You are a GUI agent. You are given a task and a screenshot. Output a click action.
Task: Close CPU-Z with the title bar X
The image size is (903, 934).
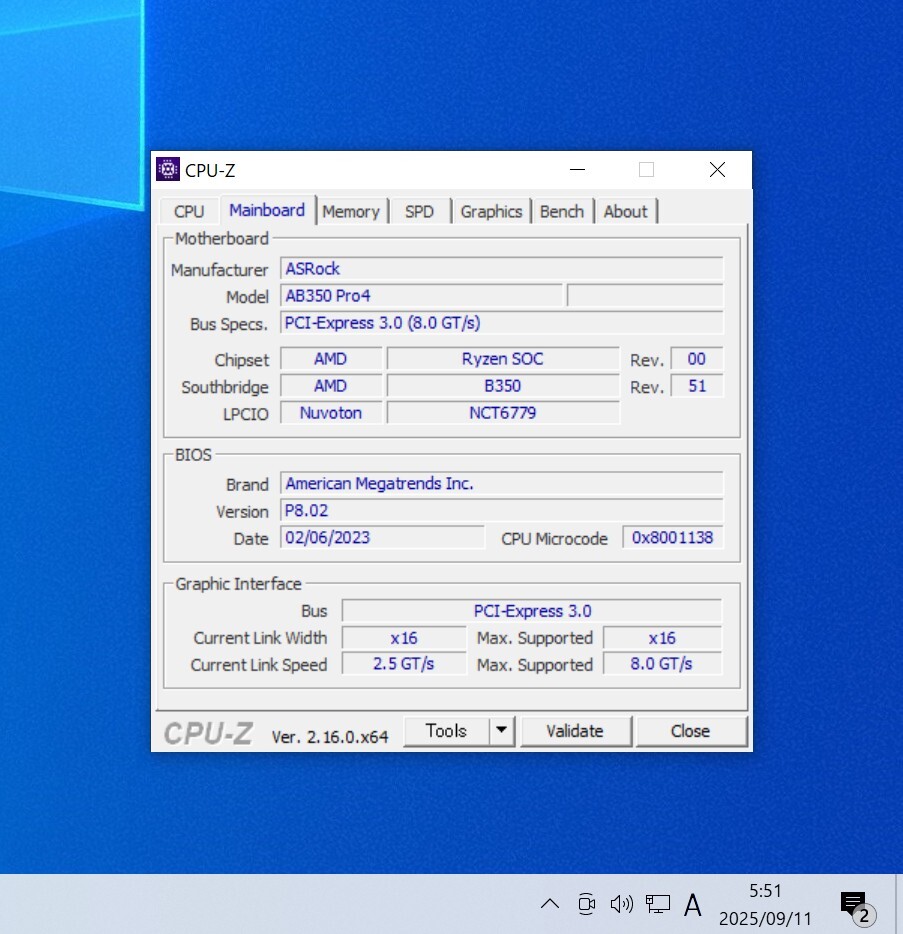coord(717,170)
